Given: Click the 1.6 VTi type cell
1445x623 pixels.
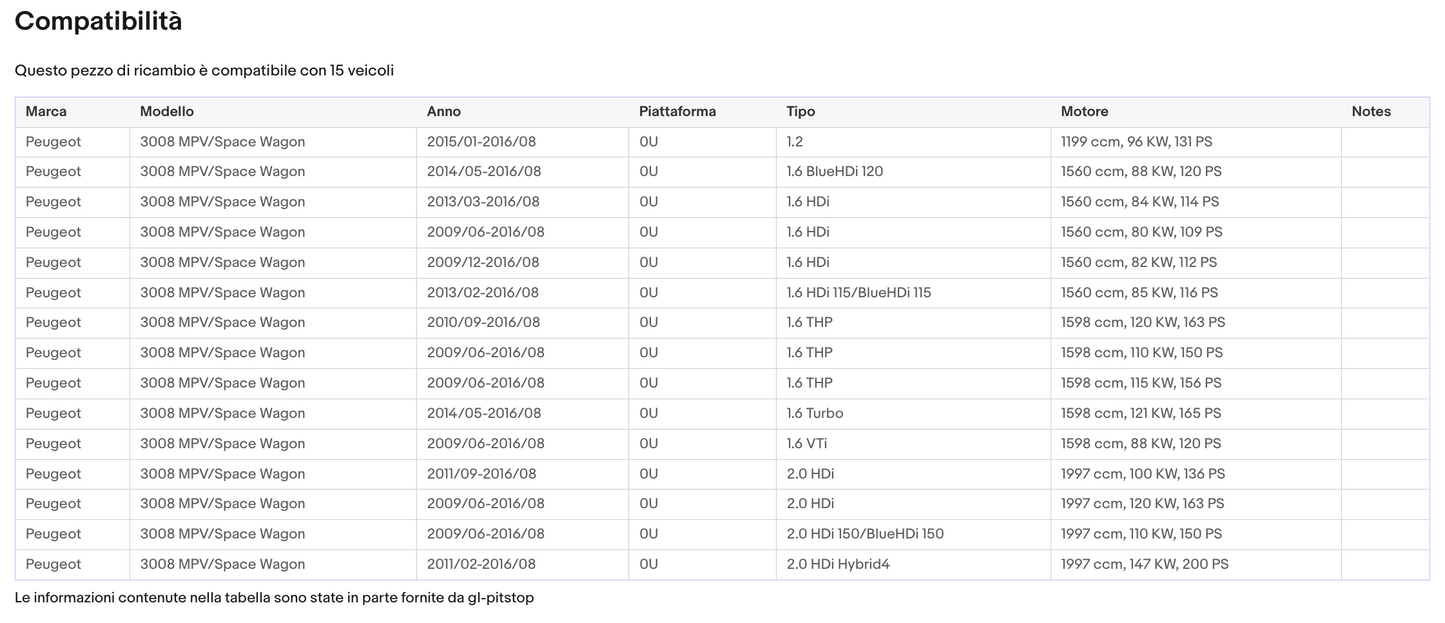Looking at the screenshot, I should 807,443.
